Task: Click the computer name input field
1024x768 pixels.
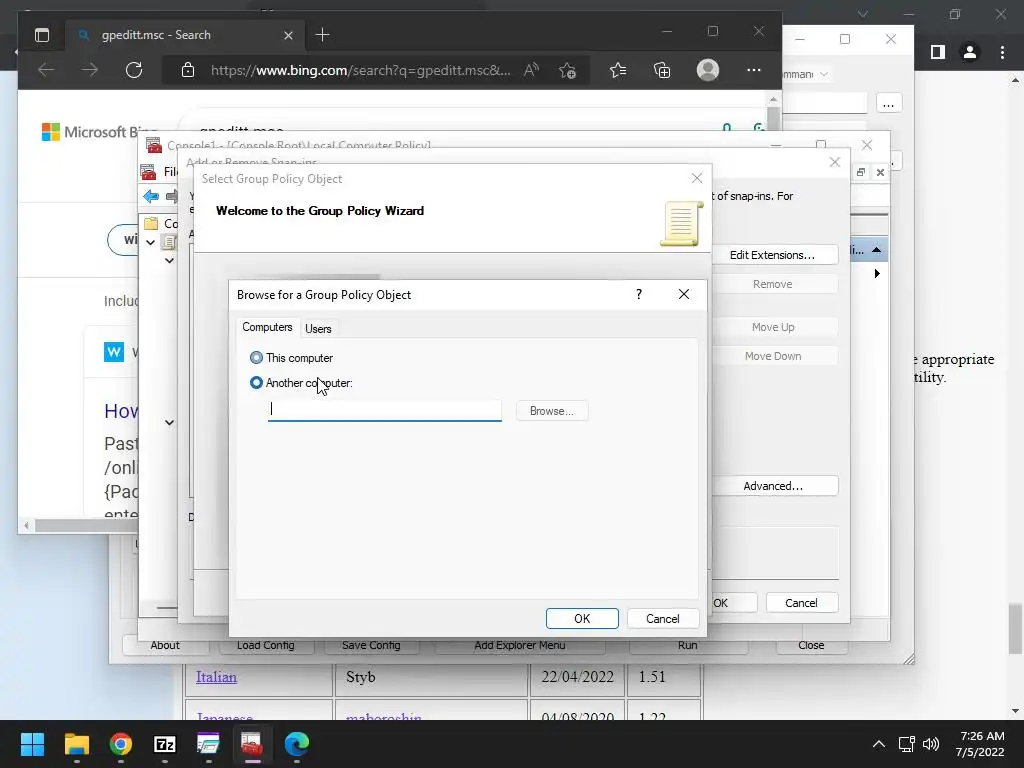Action: 385,410
